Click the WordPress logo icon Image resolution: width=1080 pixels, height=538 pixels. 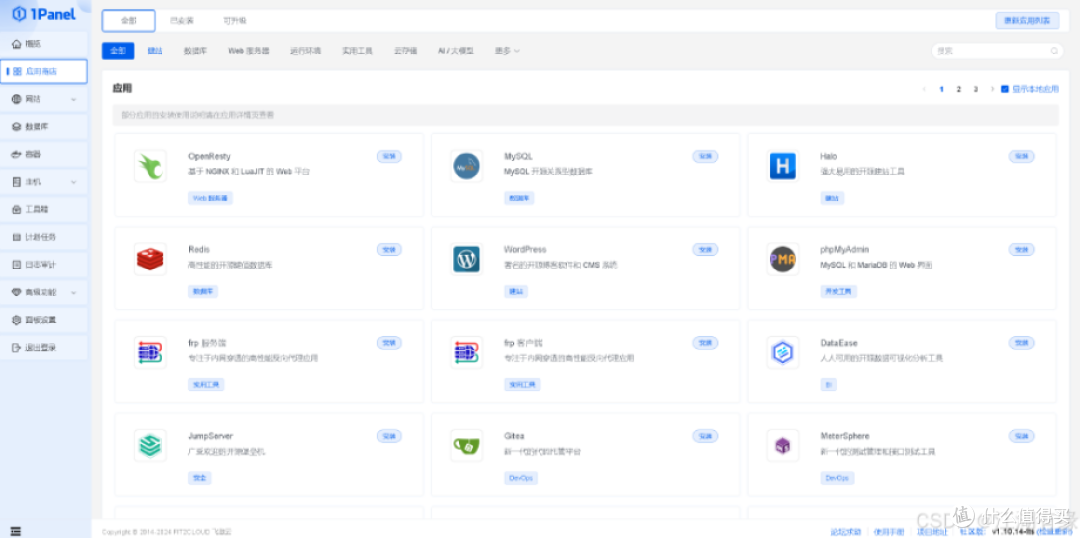[466, 259]
